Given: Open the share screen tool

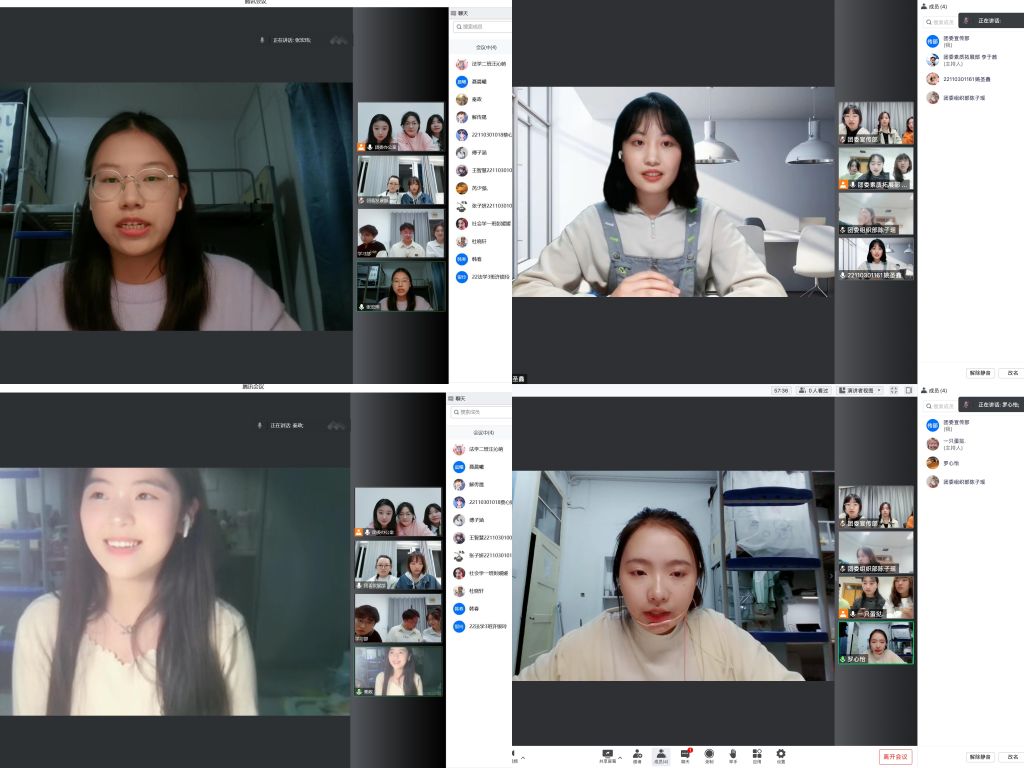Looking at the screenshot, I should 607,755.
